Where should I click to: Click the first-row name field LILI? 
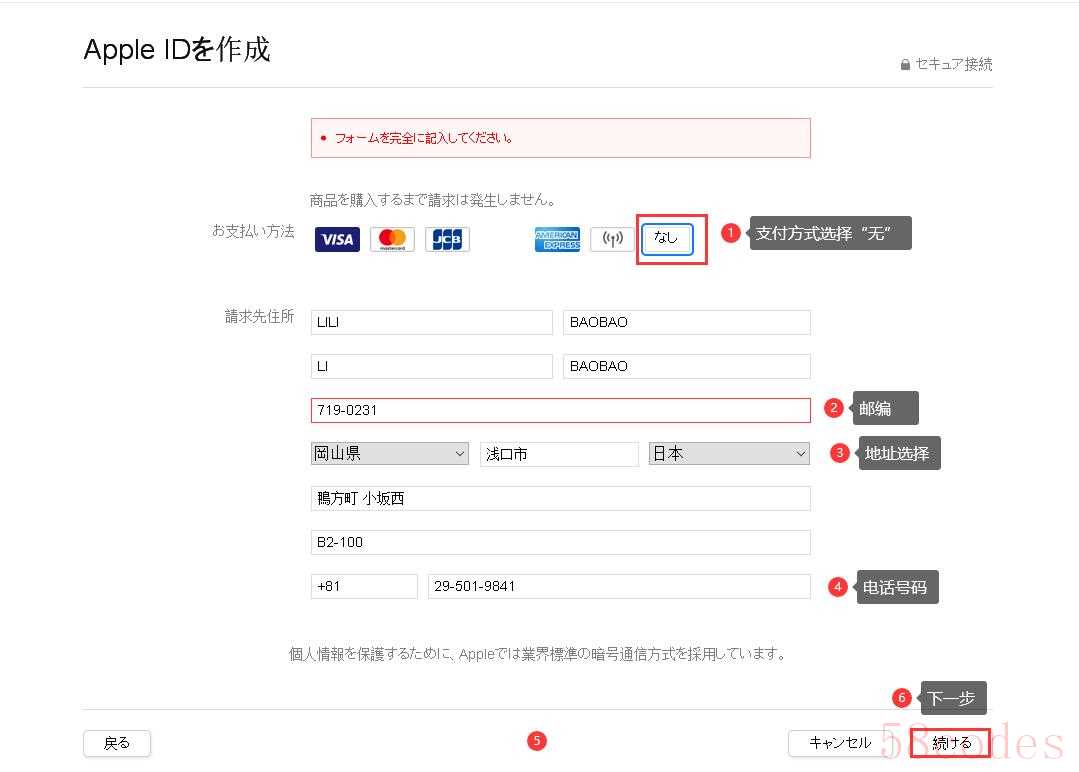pyautogui.click(x=431, y=322)
